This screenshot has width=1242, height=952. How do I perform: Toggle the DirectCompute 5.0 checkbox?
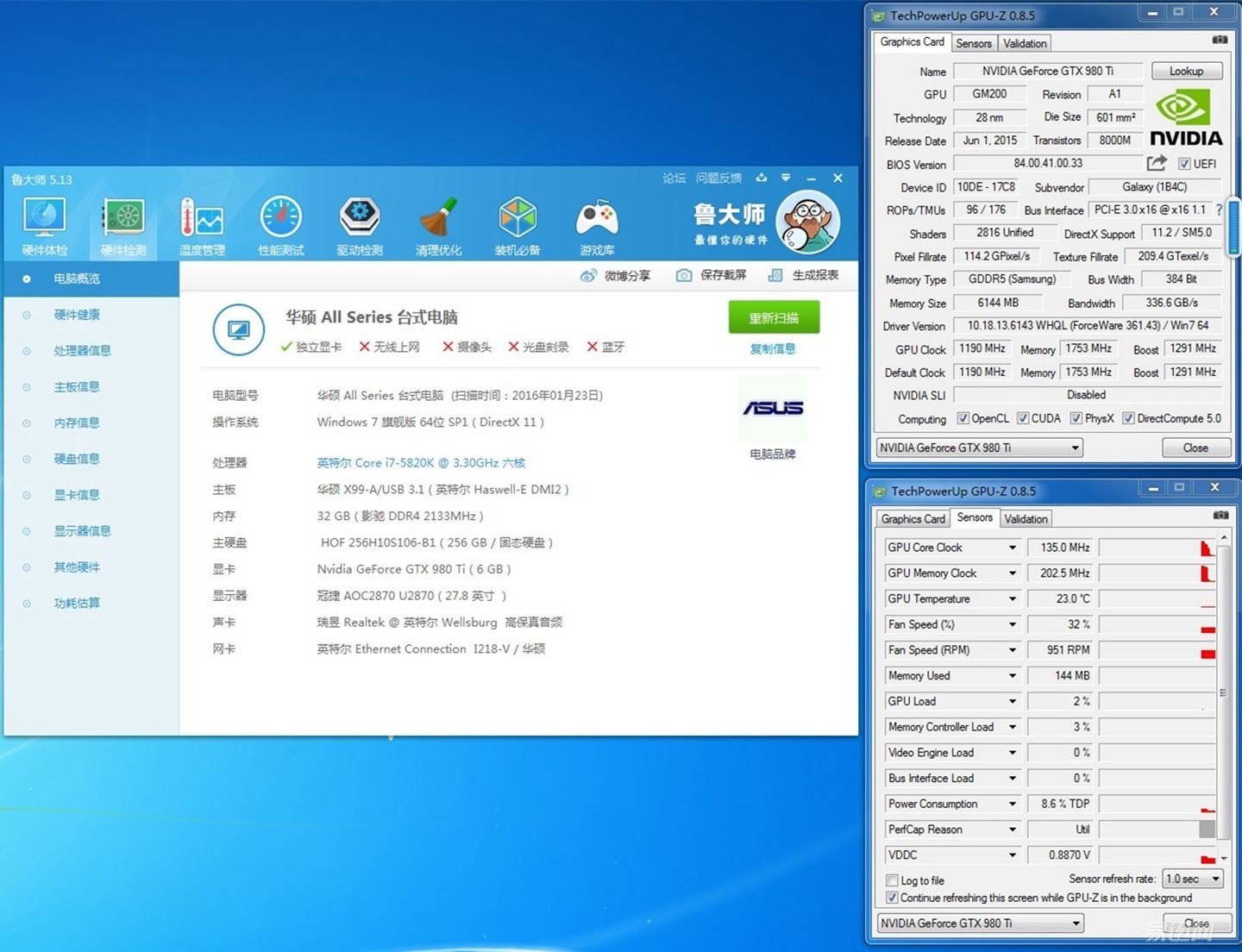click(x=1128, y=418)
